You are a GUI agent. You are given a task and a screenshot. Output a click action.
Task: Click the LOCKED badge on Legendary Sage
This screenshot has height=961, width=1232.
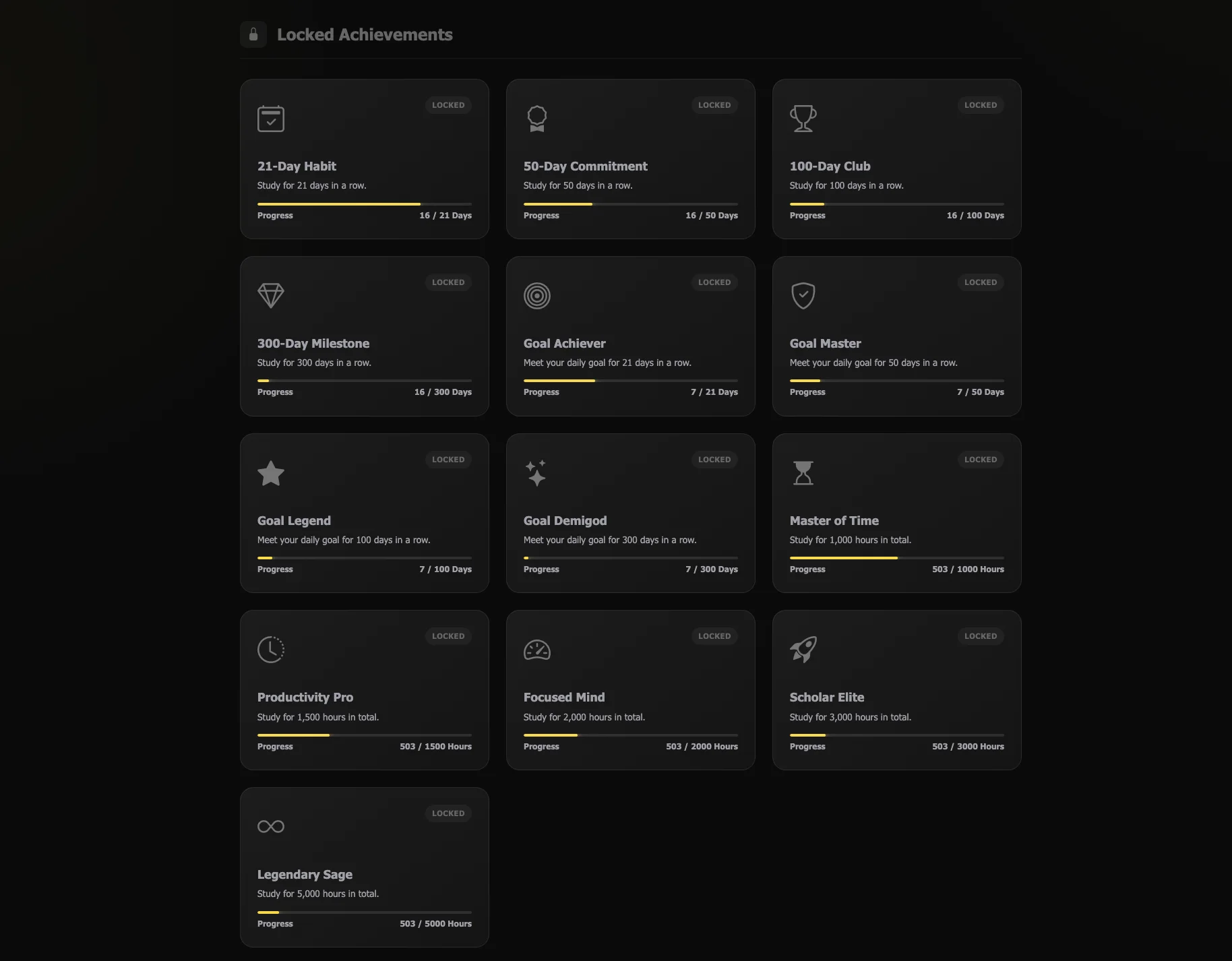pyautogui.click(x=448, y=813)
